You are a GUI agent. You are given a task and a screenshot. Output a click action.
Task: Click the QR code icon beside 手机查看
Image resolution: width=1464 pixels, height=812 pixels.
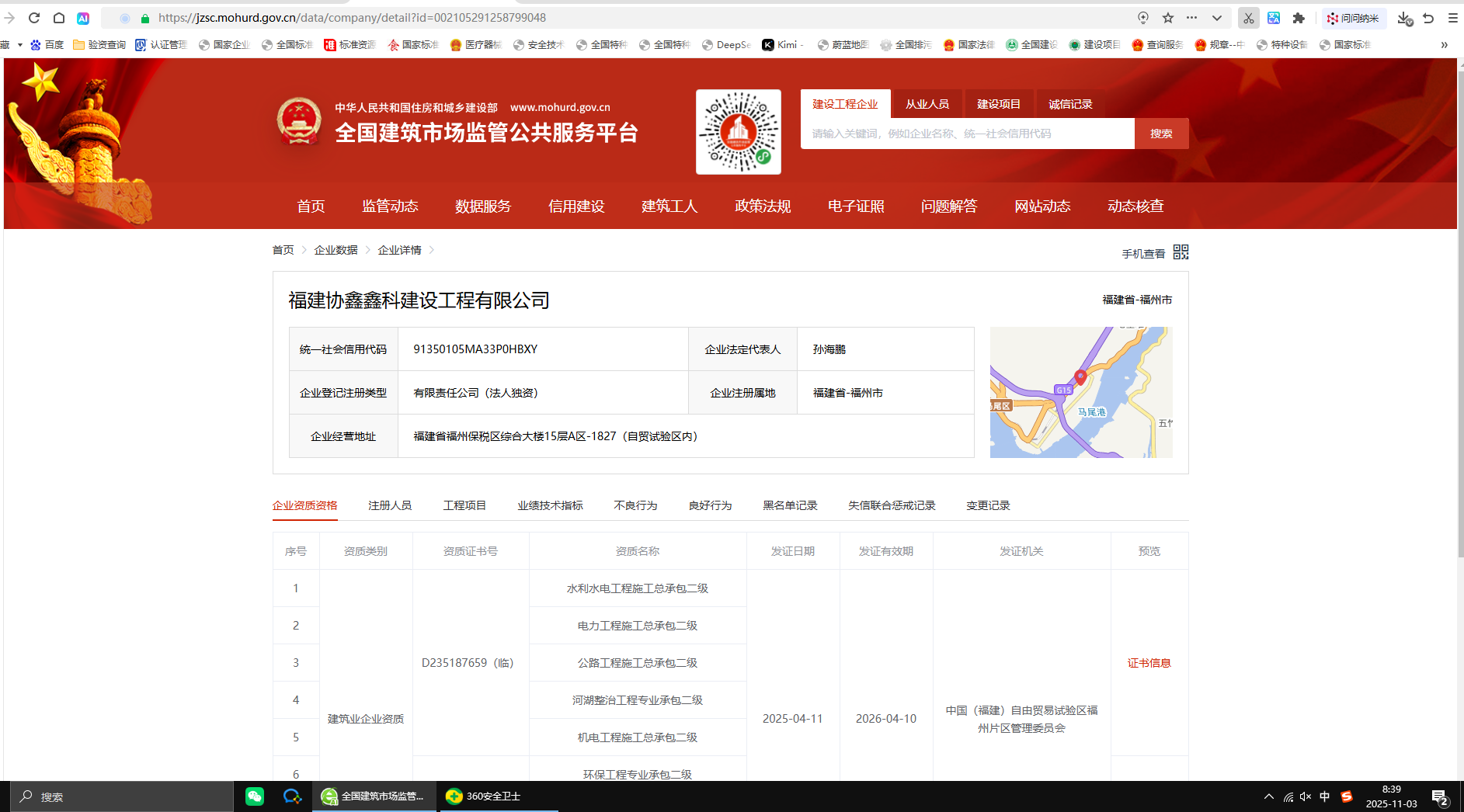coord(1181,252)
